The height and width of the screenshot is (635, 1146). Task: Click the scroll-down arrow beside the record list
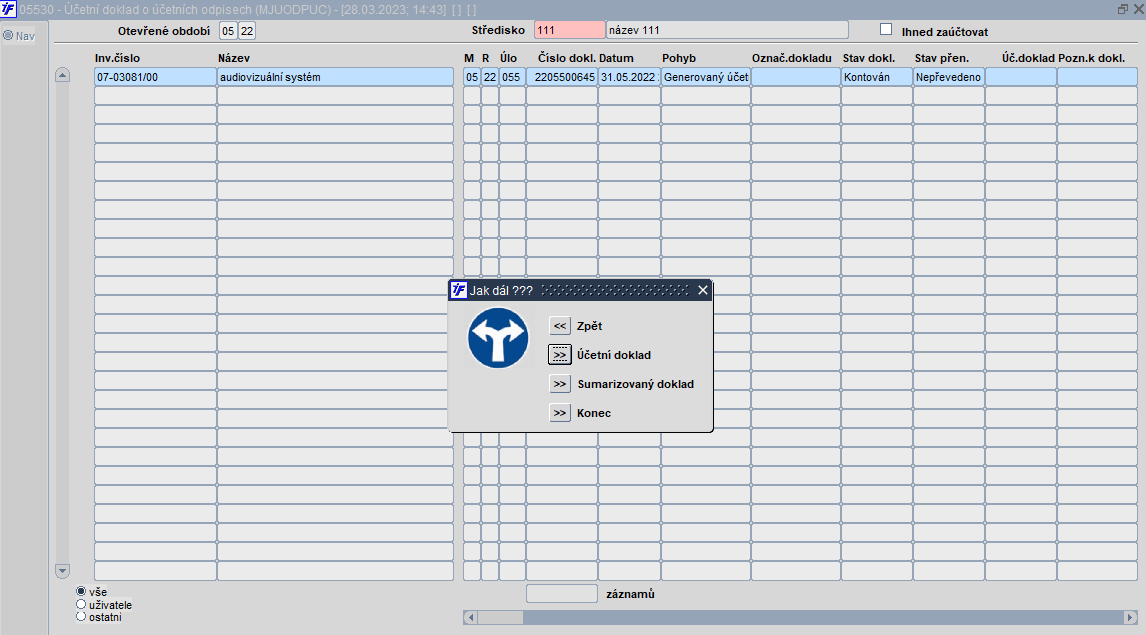pyautogui.click(x=62, y=571)
